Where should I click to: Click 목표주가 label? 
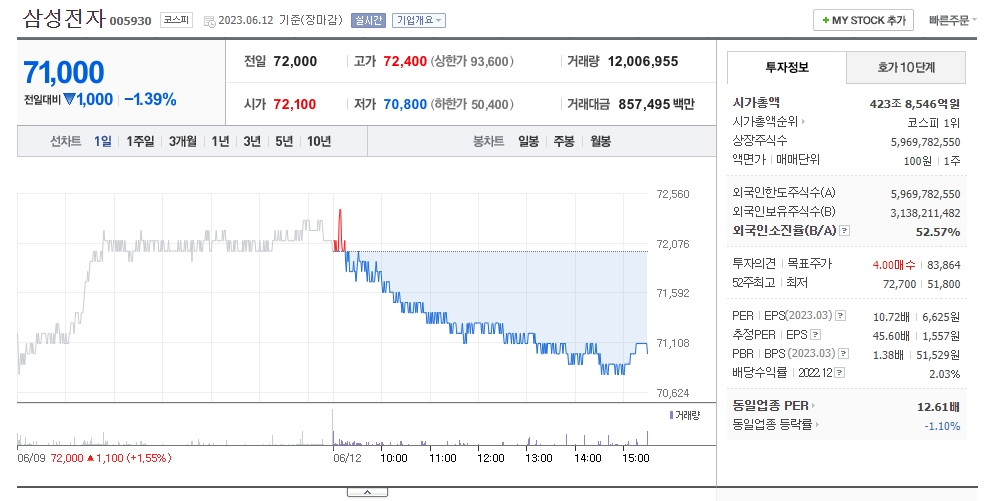click(x=811, y=264)
